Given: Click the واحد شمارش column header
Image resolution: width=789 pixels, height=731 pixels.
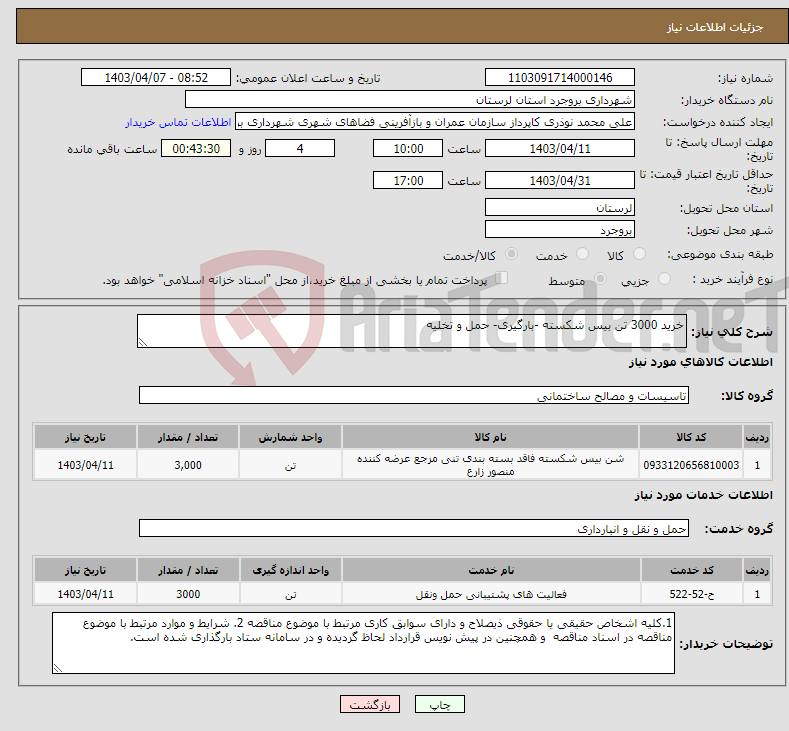Looking at the screenshot, I should [290, 437].
